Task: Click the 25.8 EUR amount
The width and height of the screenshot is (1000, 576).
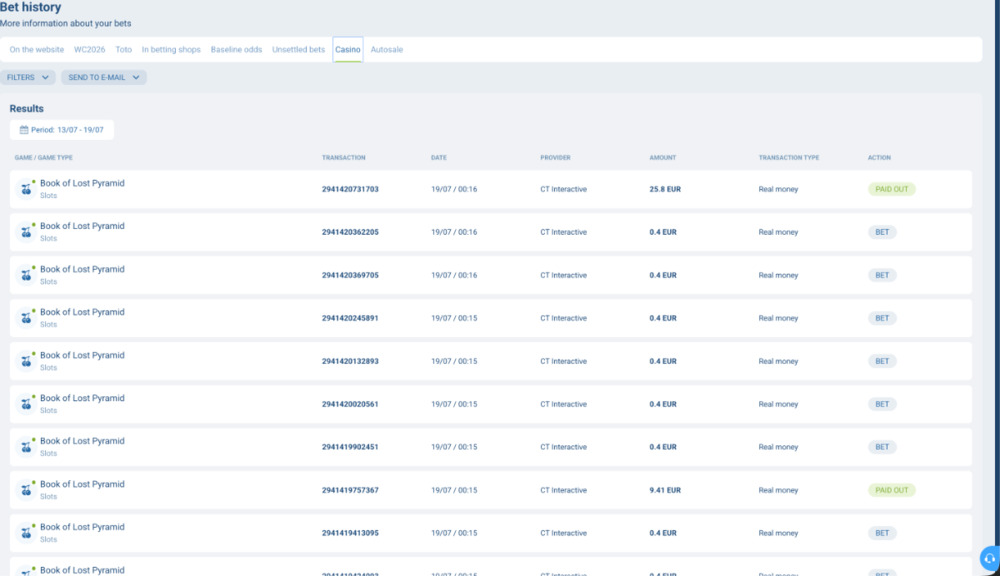Action: pyautogui.click(x=665, y=189)
